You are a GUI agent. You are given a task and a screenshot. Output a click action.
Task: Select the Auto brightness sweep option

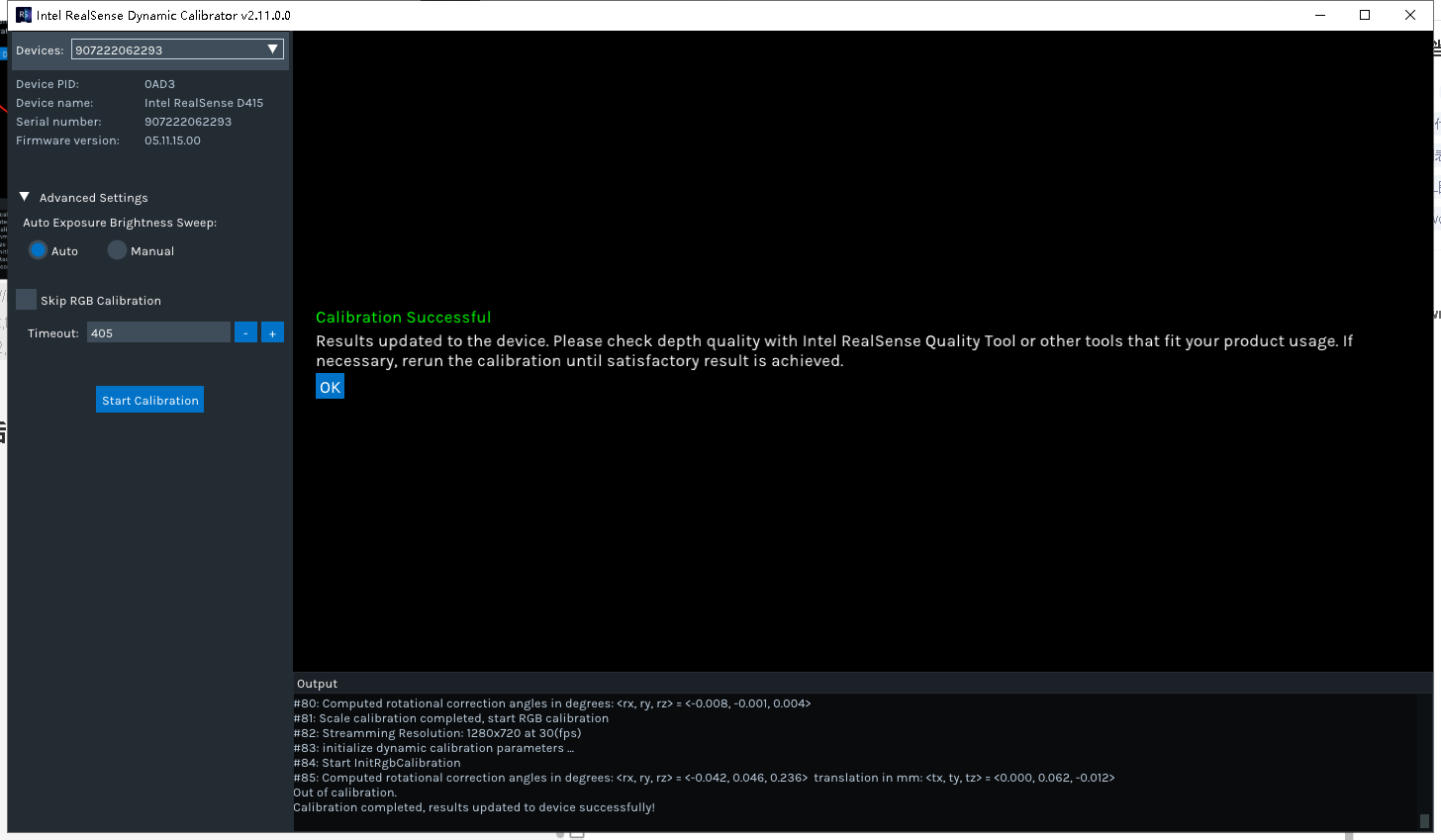[x=38, y=250]
